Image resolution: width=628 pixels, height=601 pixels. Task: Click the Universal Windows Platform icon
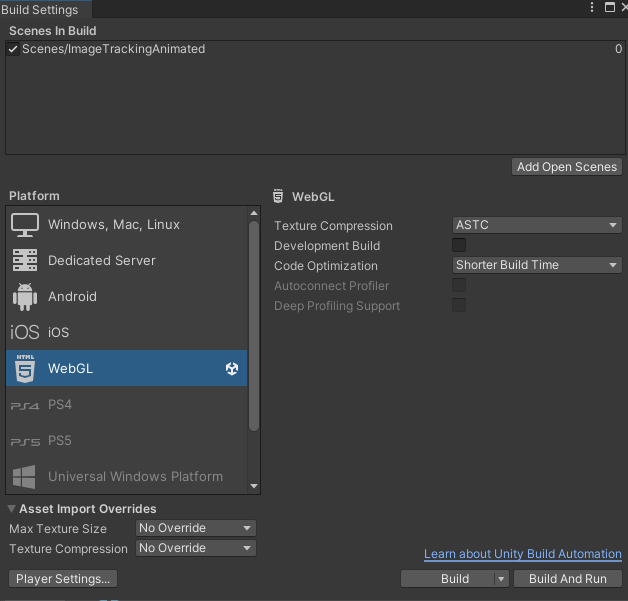(x=25, y=477)
